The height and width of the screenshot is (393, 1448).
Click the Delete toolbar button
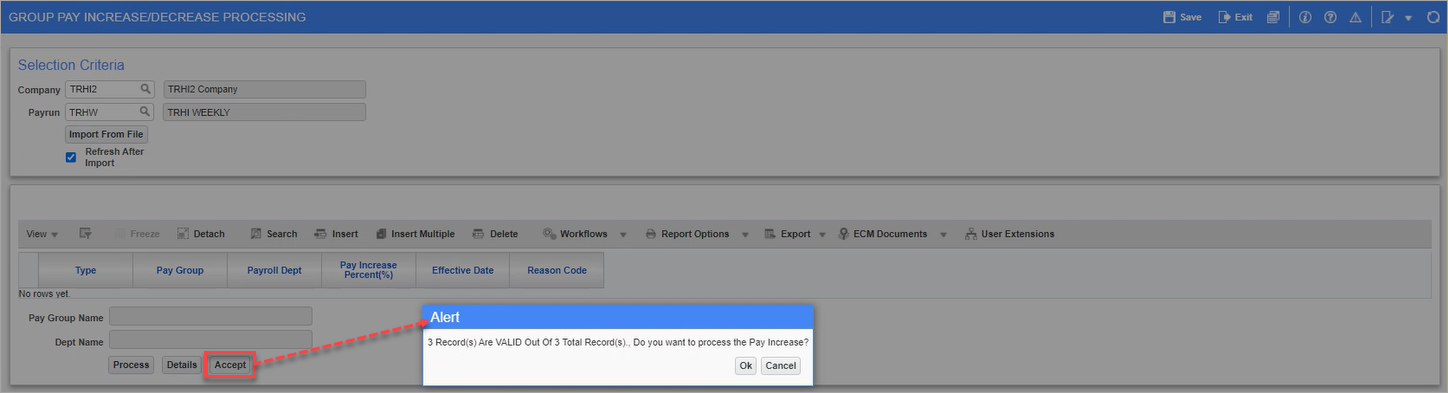point(495,234)
